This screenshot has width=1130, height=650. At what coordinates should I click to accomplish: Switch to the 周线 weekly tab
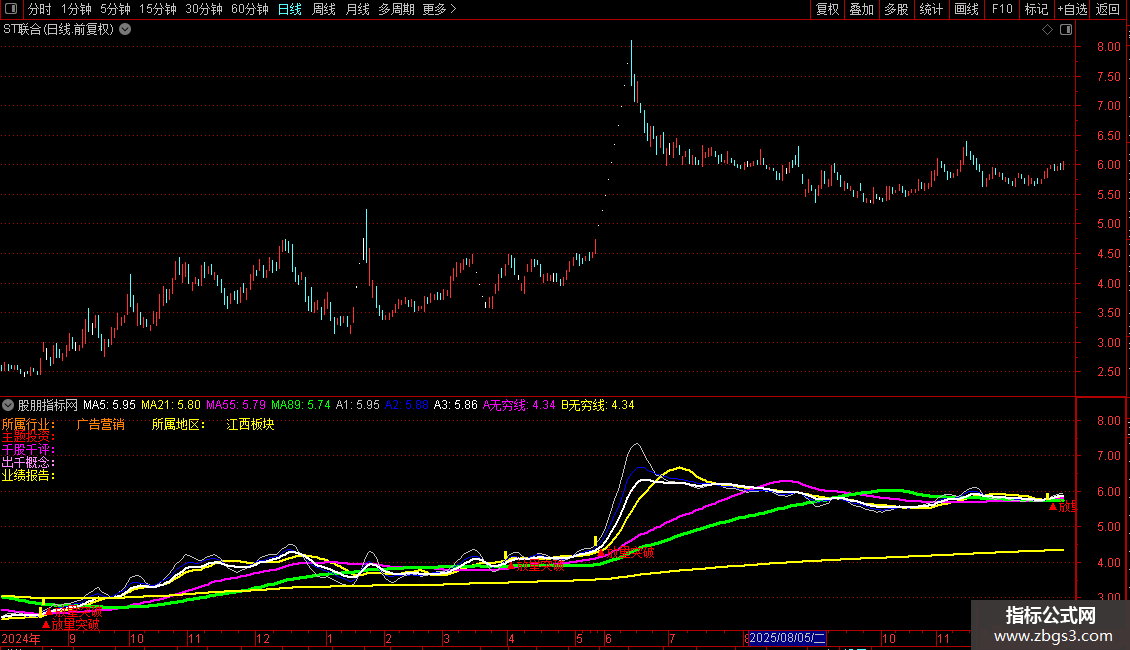point(324,9)
